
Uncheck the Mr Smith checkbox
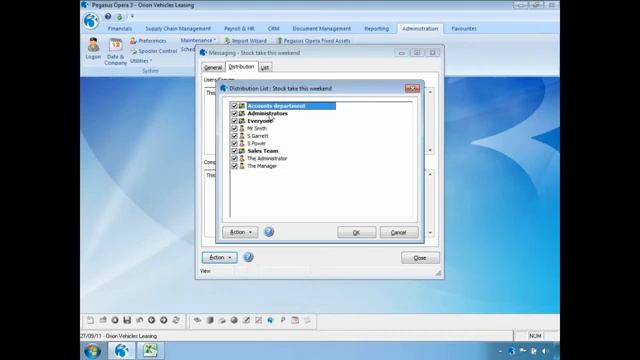(234, 129)
